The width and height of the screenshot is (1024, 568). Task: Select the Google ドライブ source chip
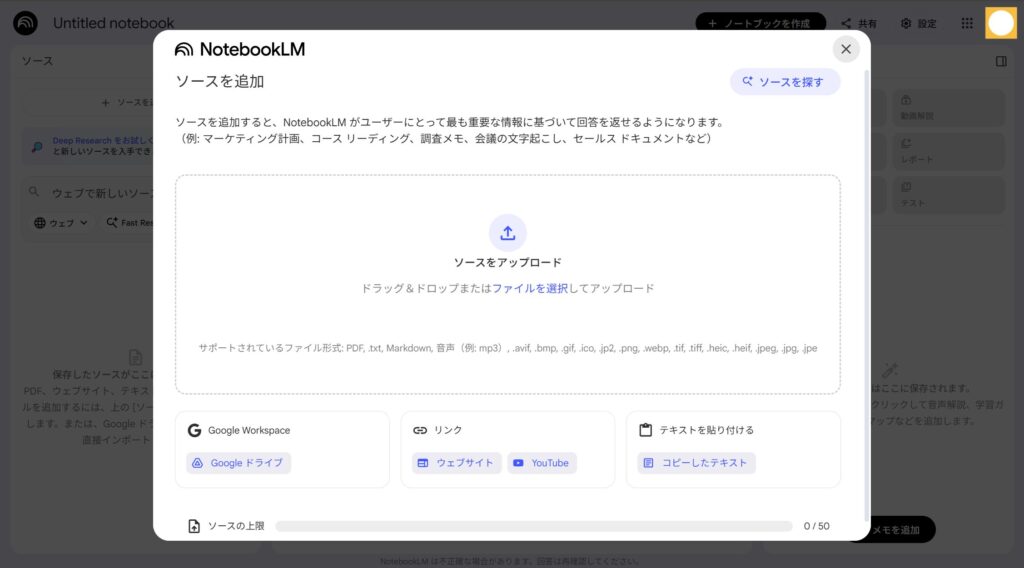[238, 463]
